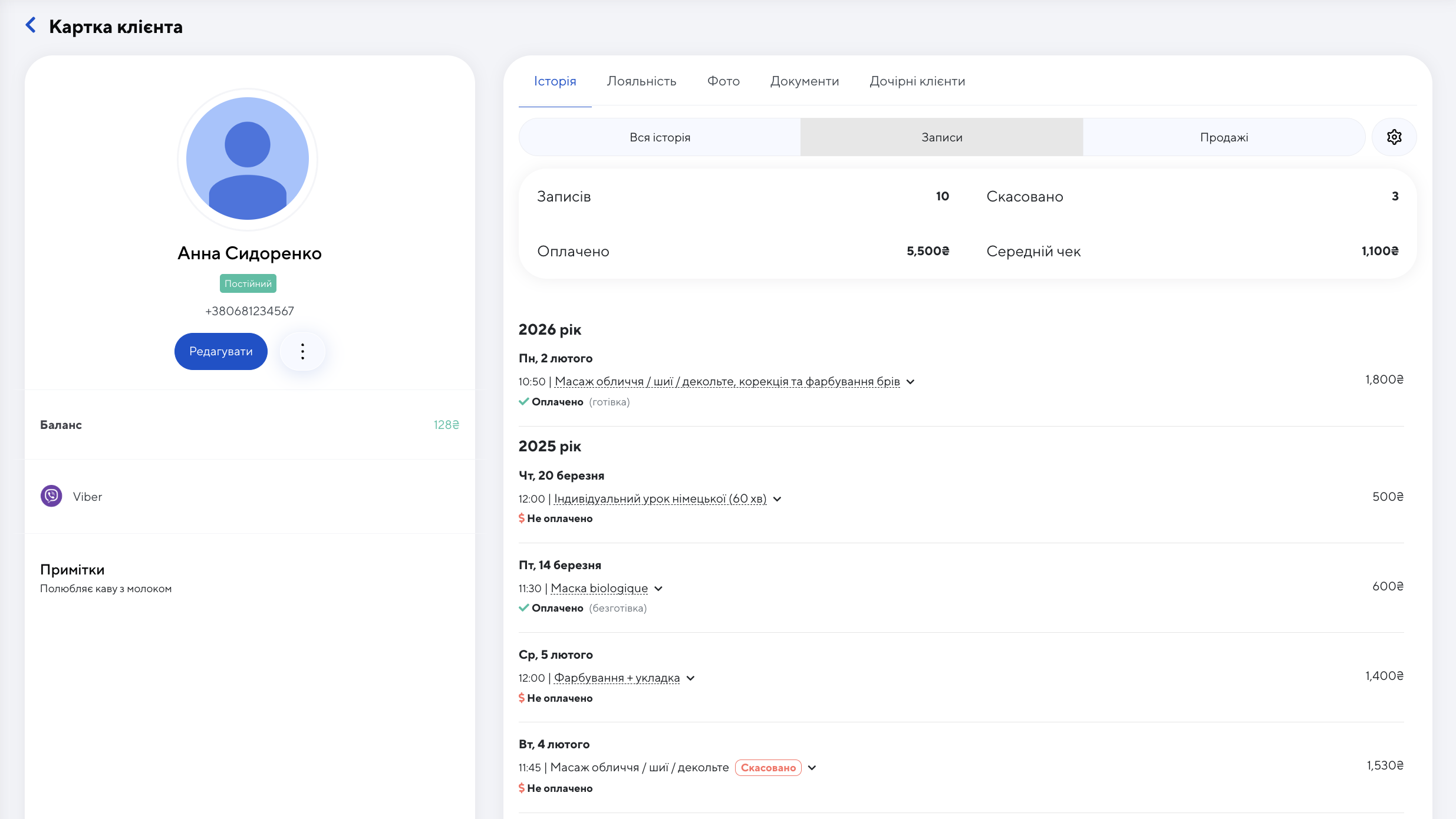Click the client avatar image
This screenshot has height=819, width=1456.
[x=248, y=159]
